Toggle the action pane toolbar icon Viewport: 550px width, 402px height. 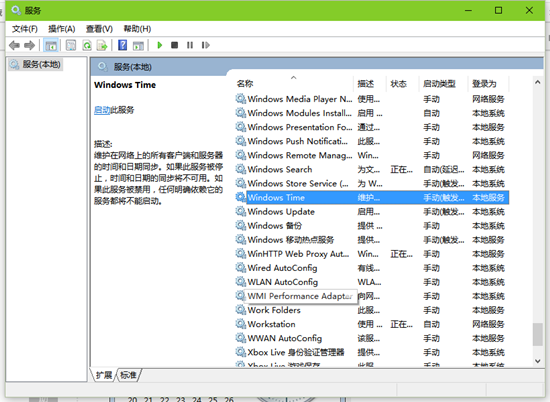click(x=138, y=45)
